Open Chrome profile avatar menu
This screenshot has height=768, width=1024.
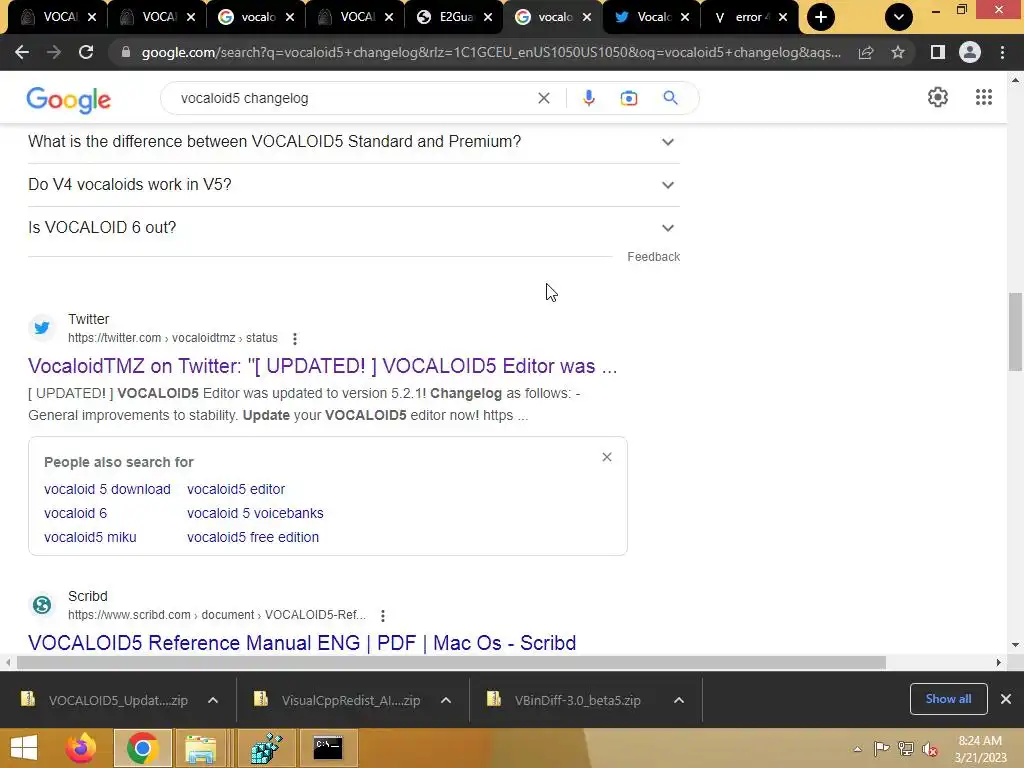pos(970,52)
